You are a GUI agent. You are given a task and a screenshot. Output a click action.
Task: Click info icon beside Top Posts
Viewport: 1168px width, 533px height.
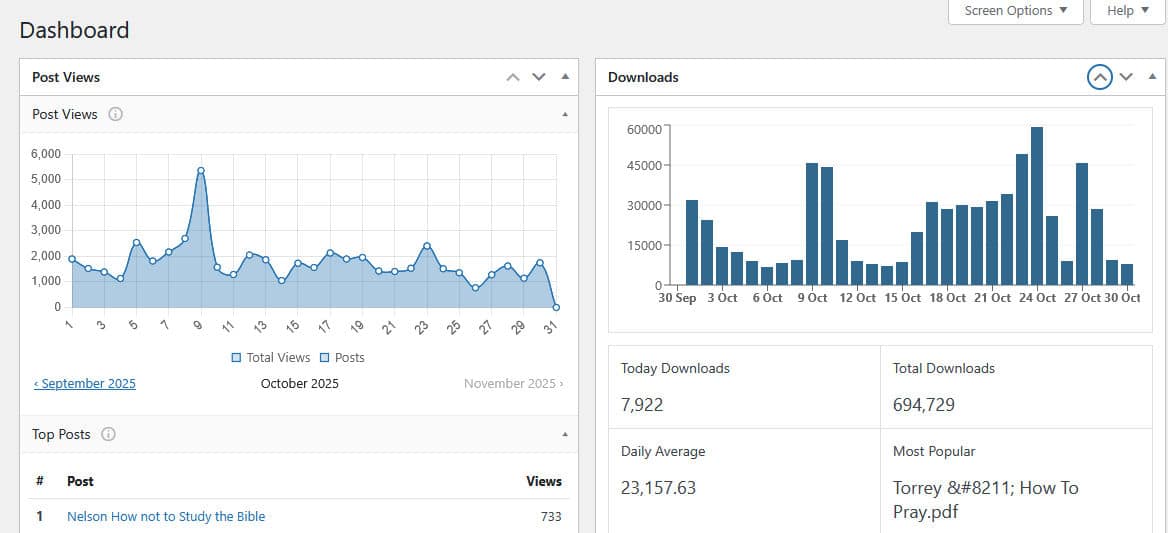coord(108,434)
